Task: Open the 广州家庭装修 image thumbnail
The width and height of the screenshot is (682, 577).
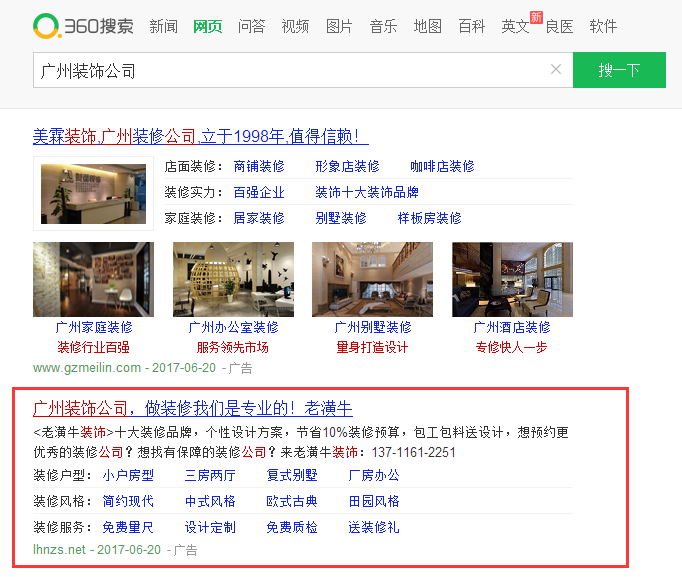Action: coord(93,279)
